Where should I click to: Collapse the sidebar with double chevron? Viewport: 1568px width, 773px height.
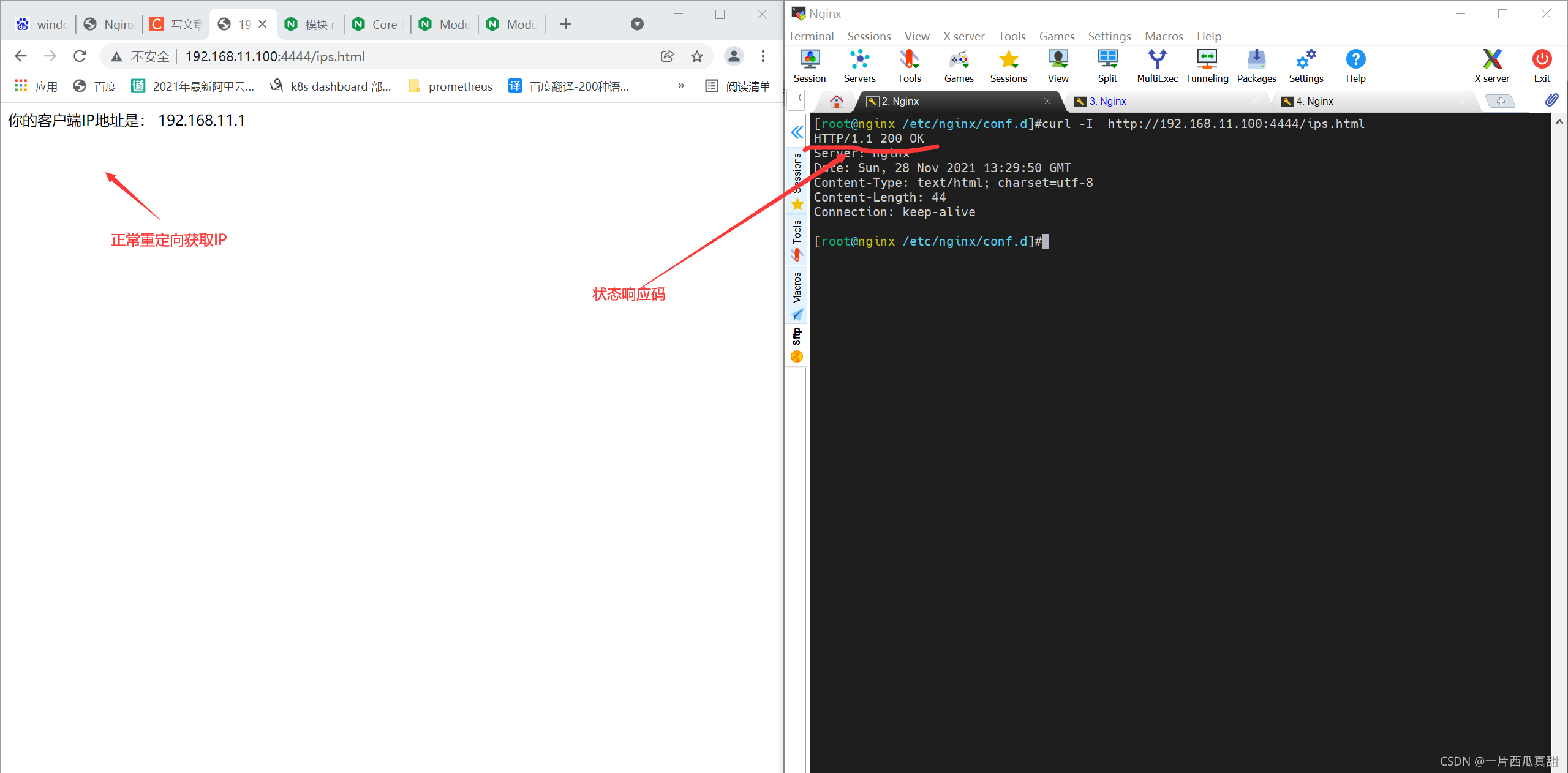click(x=797, y=132)
